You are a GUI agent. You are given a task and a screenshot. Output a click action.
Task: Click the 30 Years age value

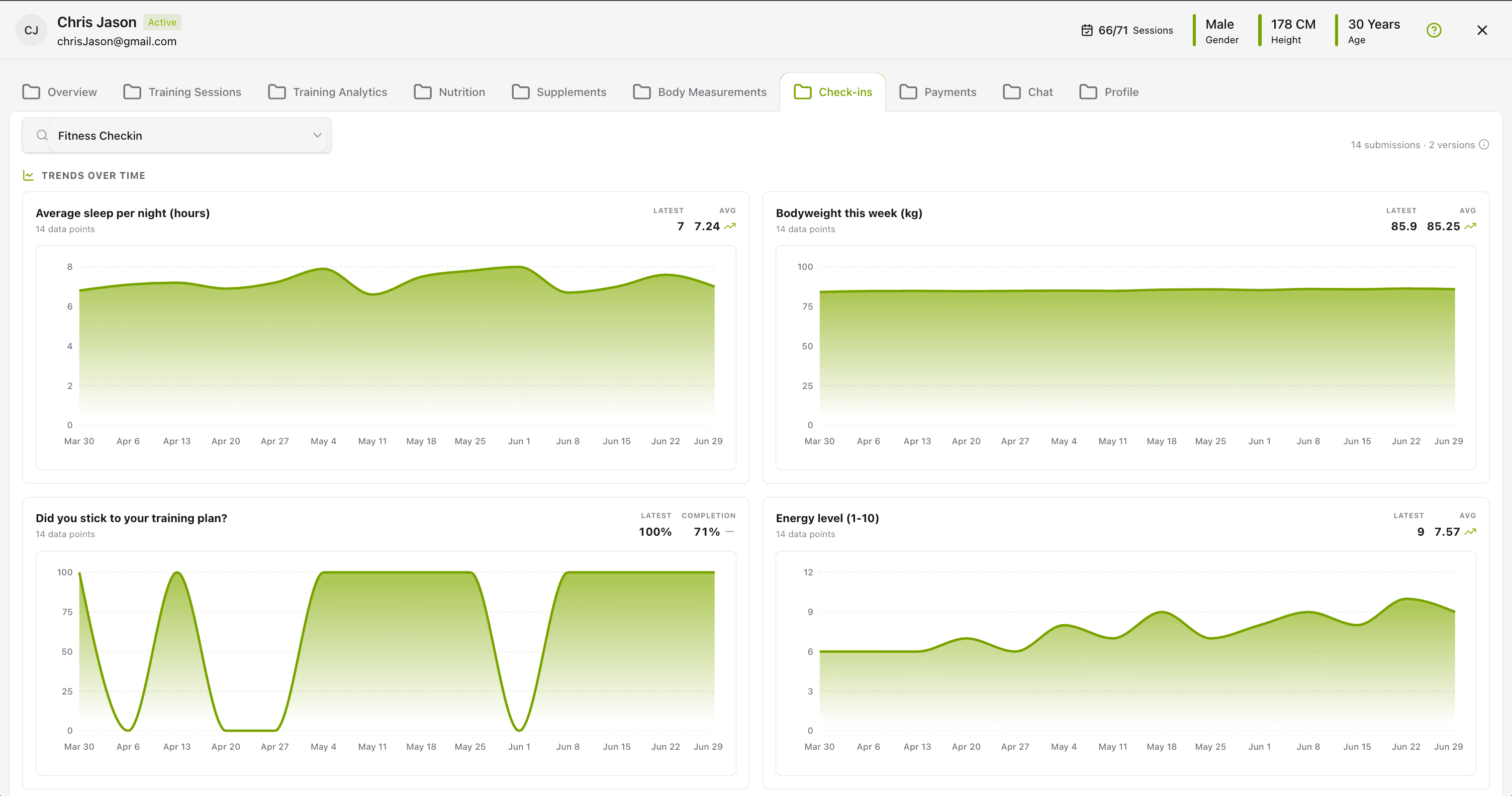[x=1373, y=24]
